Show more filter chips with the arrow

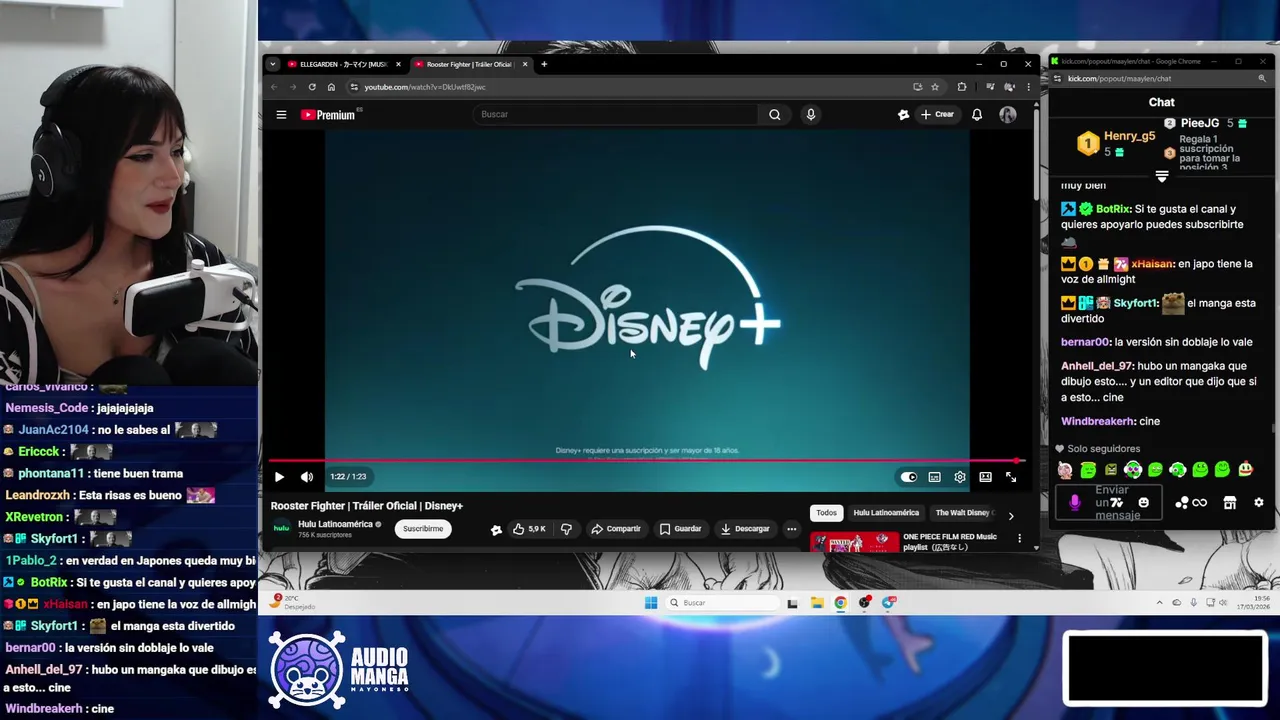(x=1010, y=515)
